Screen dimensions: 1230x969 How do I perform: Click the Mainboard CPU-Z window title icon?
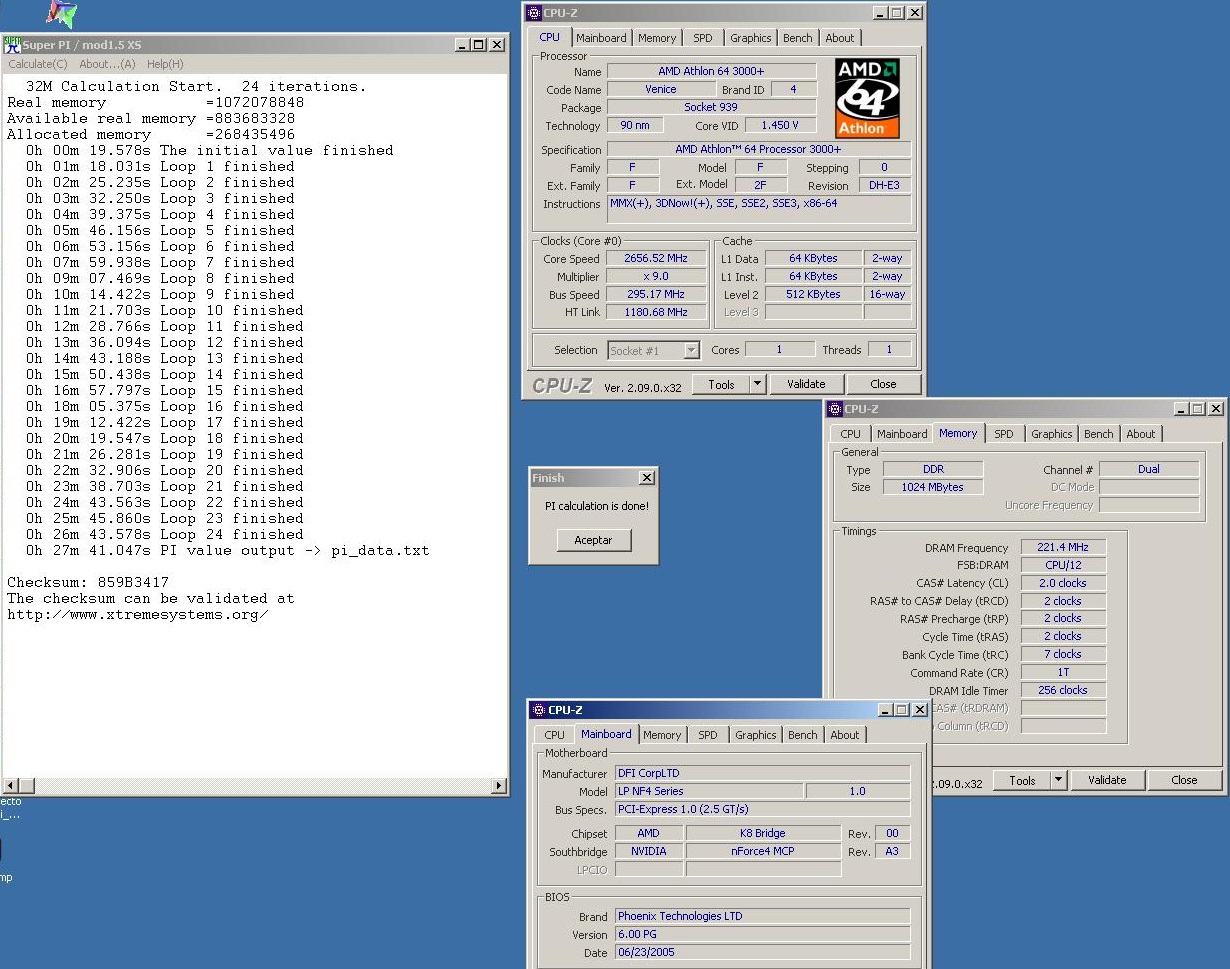539,710
